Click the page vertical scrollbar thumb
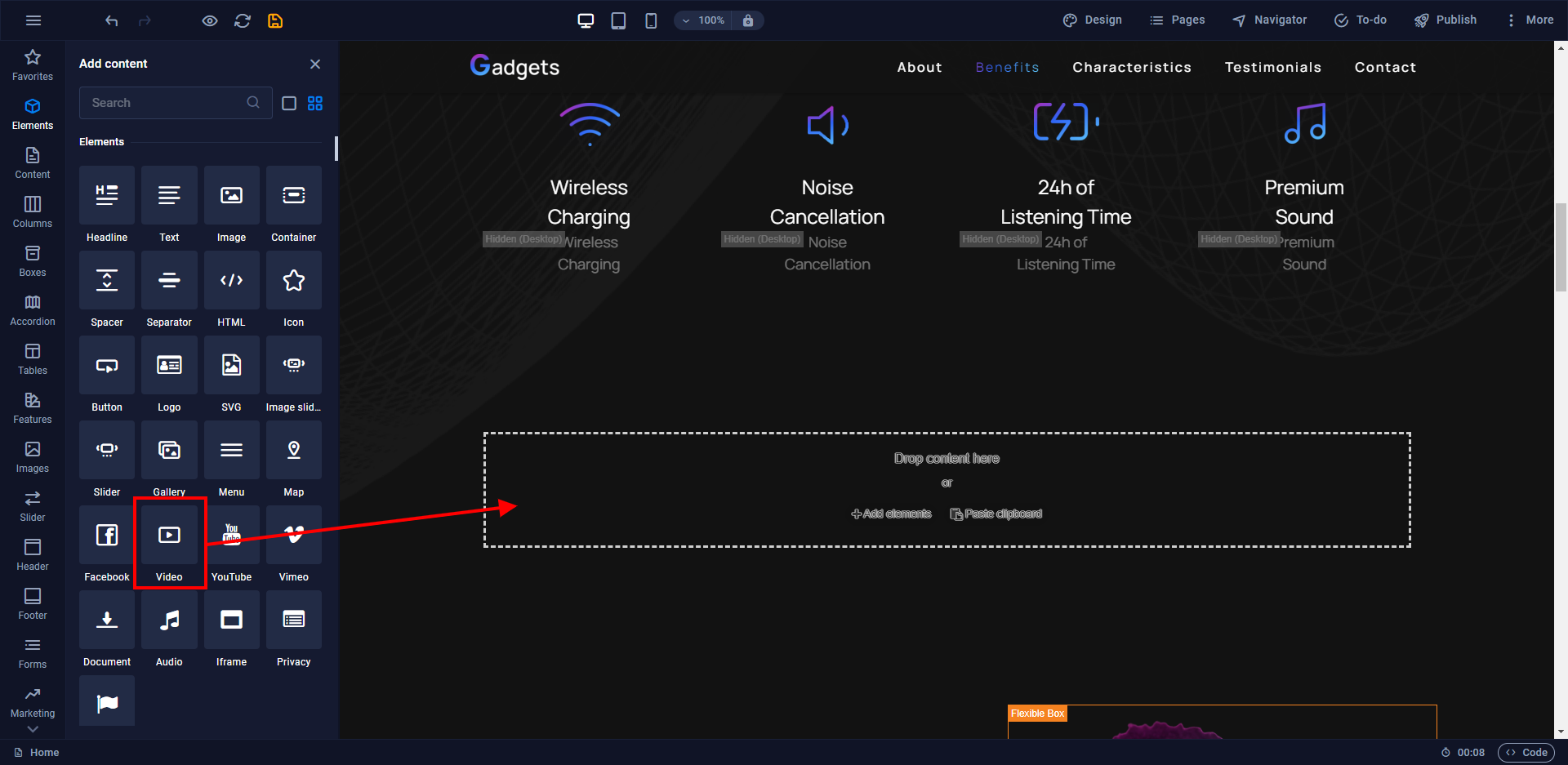This screenshot has height=765, width=1568. pyautogui.click(x=1561, y=245)
